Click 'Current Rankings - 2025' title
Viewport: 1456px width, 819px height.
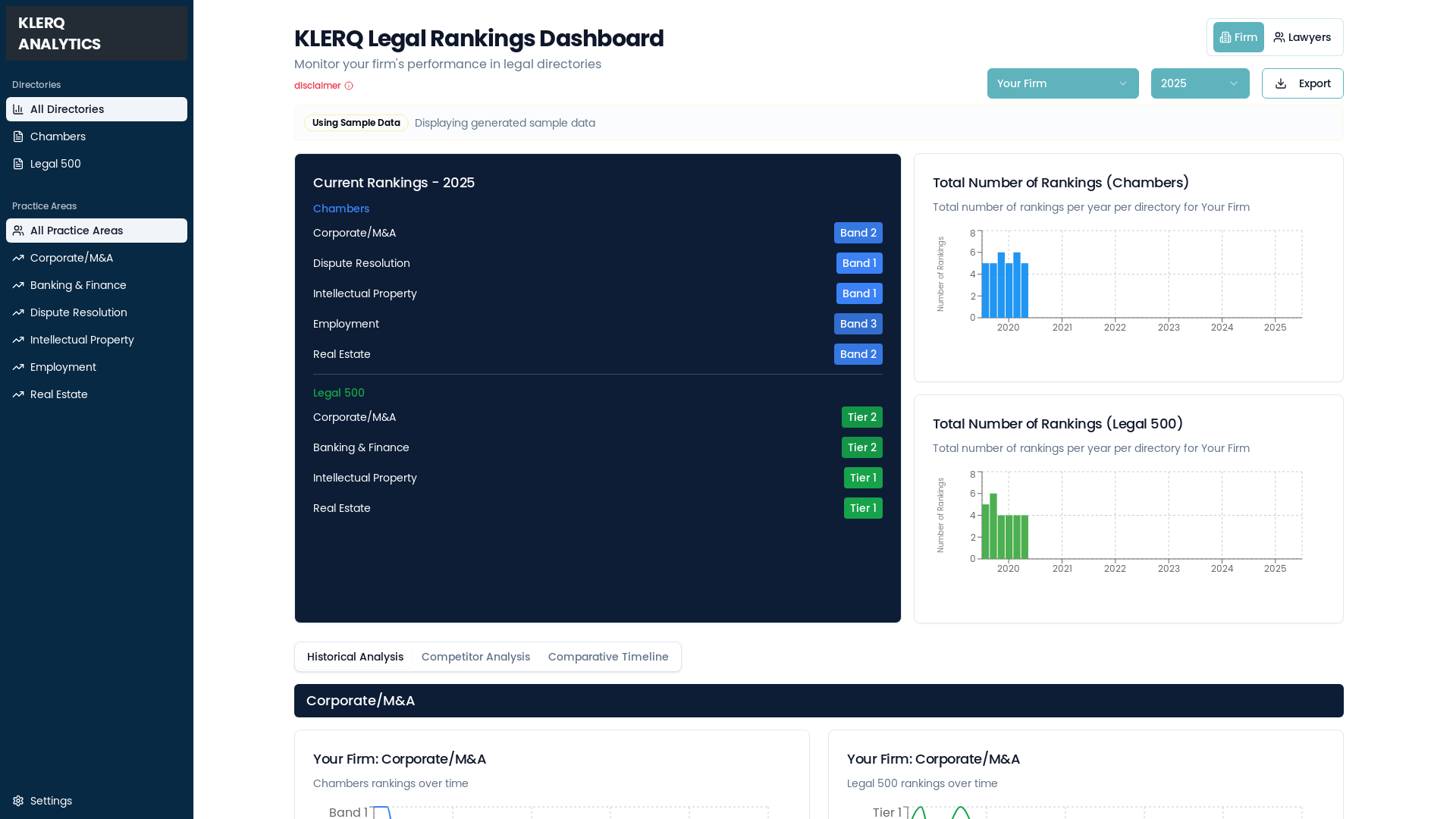point(394,183)
